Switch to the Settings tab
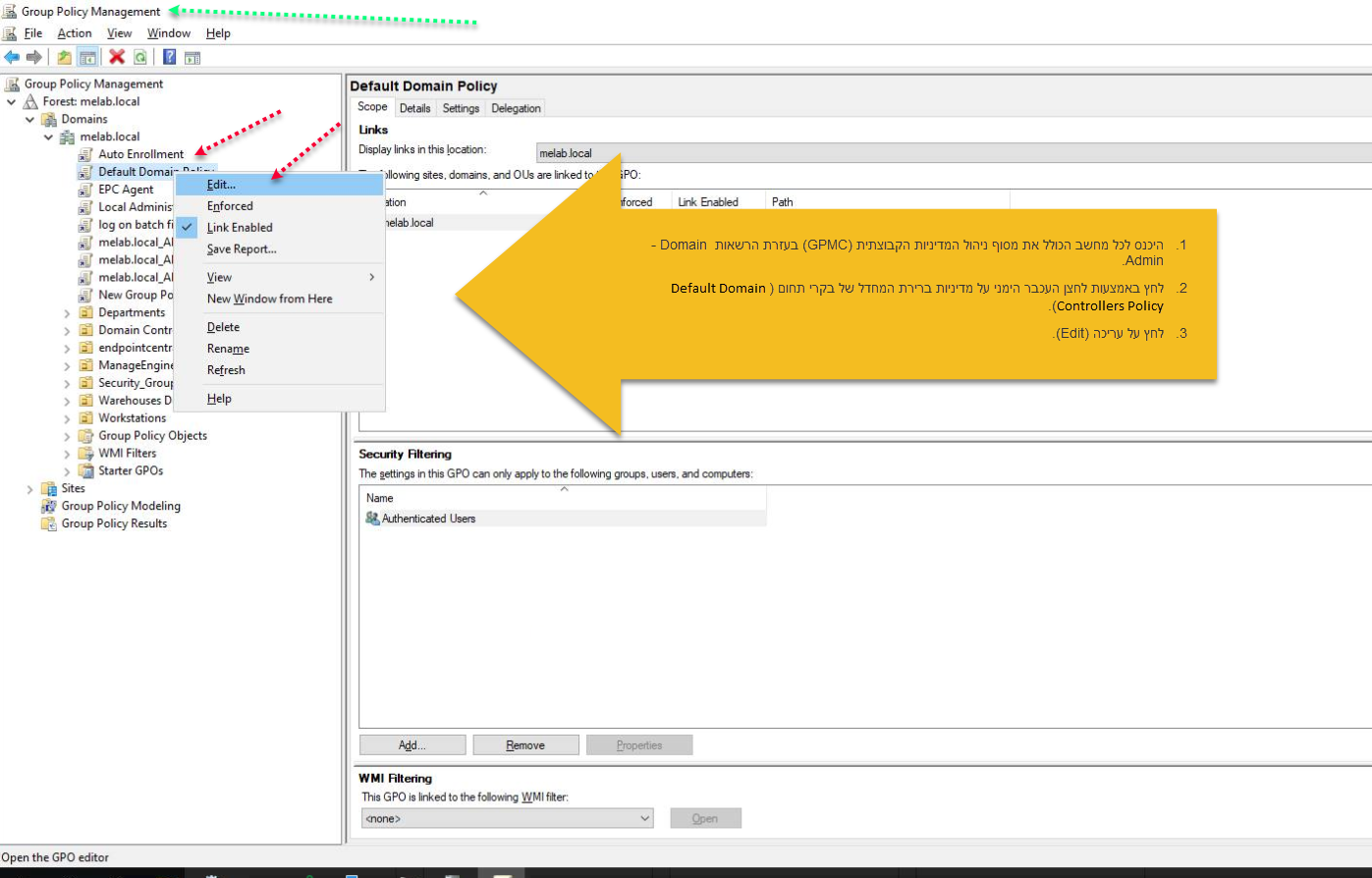The image size is (1372, 878). click(461, 108)
